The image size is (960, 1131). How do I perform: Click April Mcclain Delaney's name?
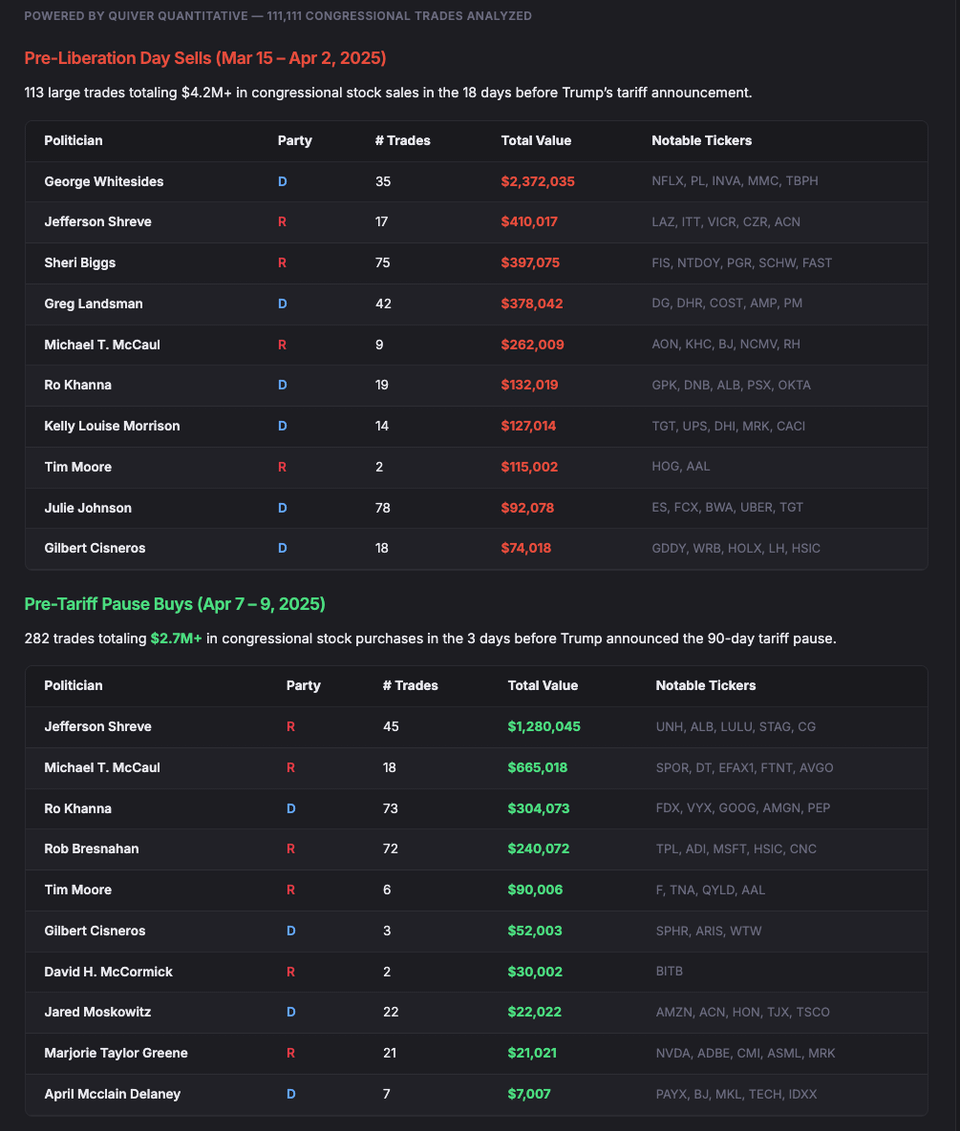coord(112,1094)
